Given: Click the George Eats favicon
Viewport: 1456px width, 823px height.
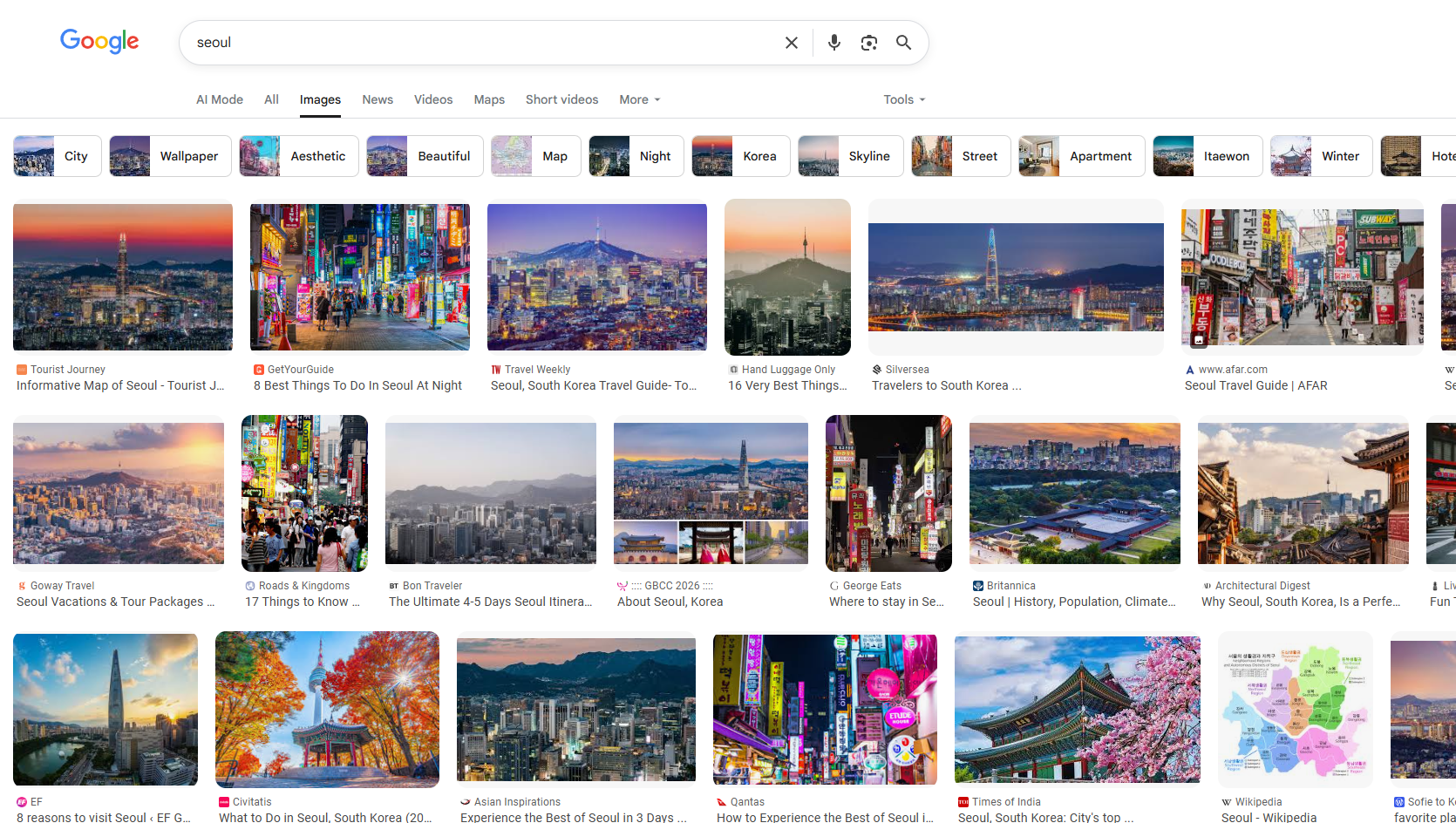Looking at the screenshot, I should pyautogui.click(x=834, y=586).
